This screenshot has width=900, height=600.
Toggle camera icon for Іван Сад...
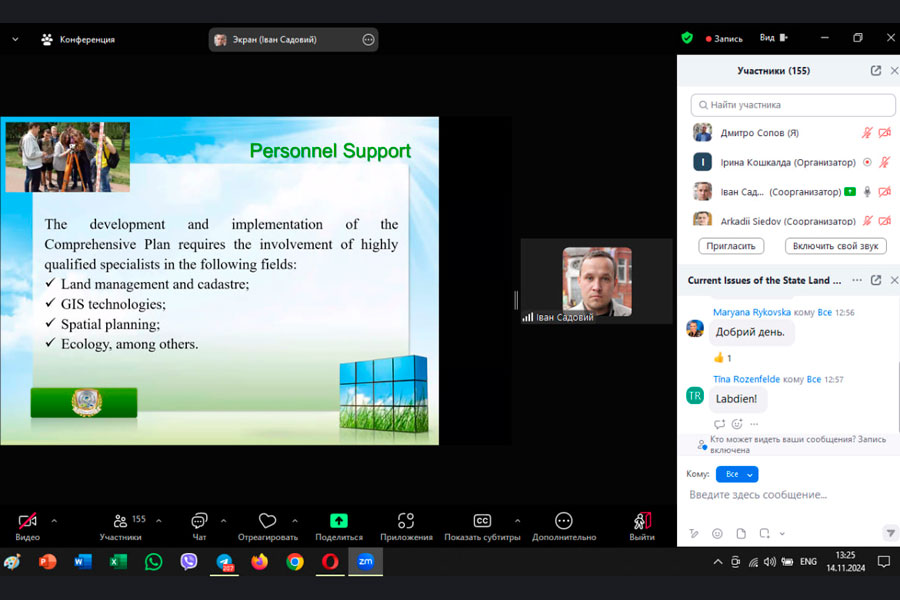(885, 192)
